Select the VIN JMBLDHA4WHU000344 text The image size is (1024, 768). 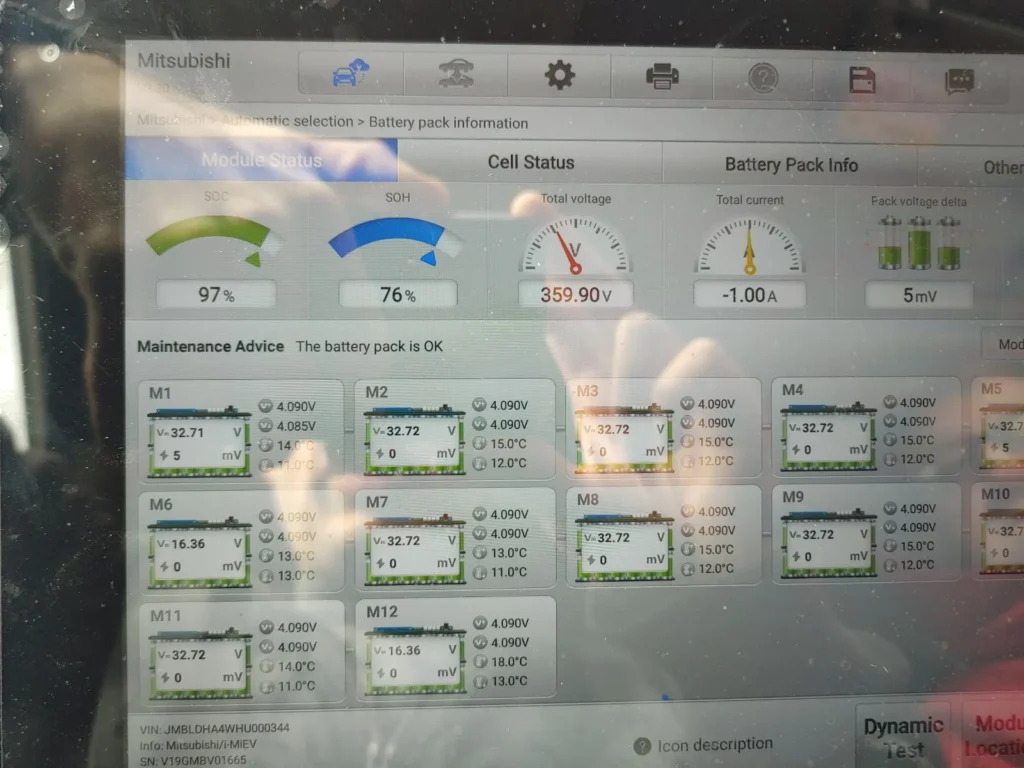[214, 728]
